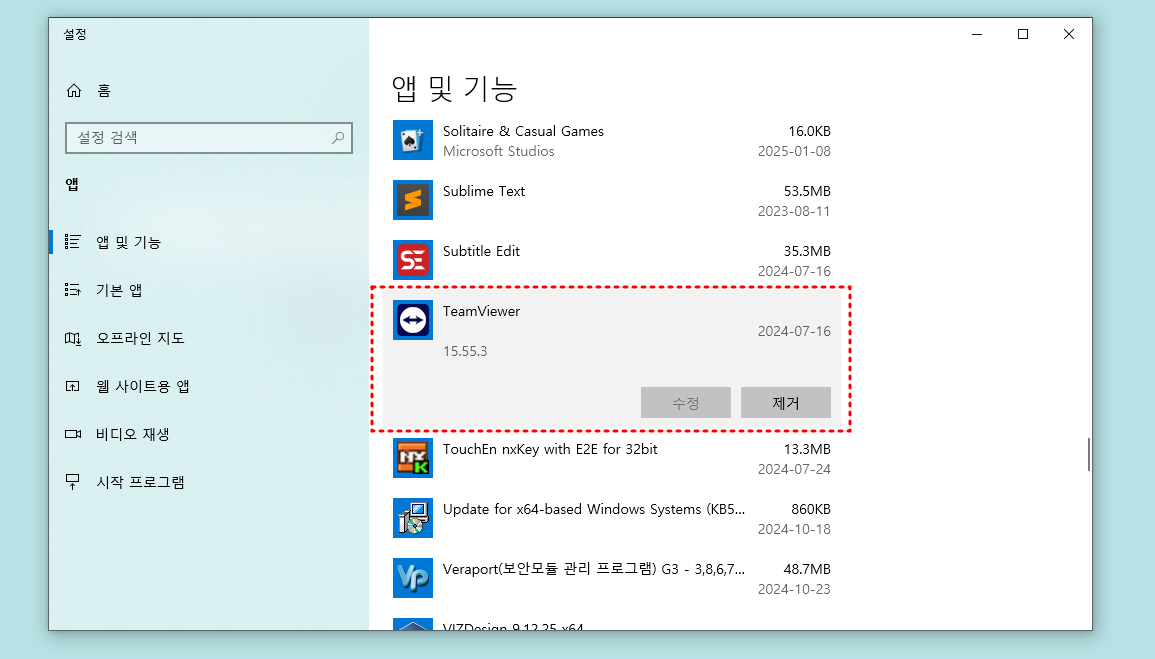This screenshot has width=1155, height=659.
Task: Click the 기본 앱 icon
Action: coord(72,289)
